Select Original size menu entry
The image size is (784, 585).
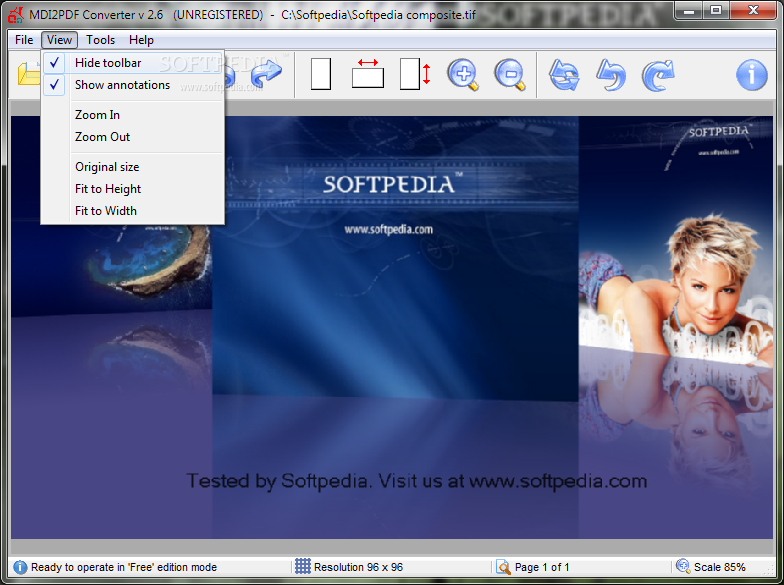coord(132,167)
